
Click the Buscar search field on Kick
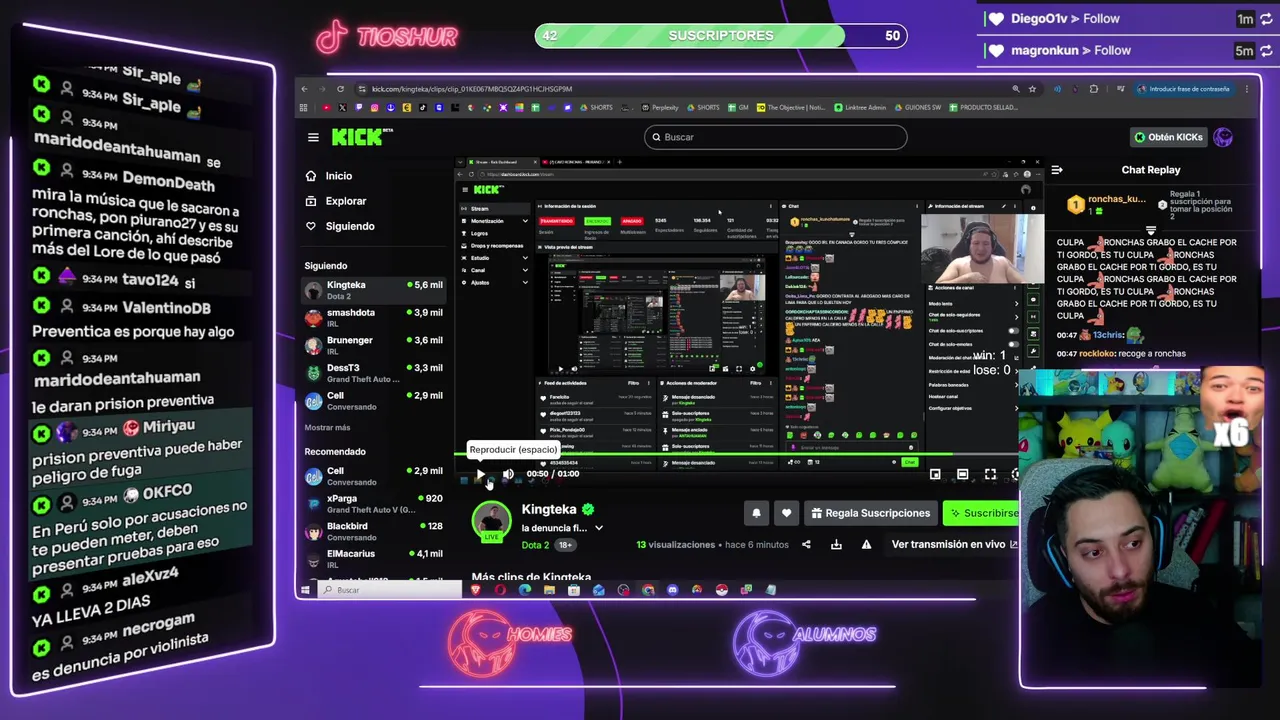pyautogui.click(x=775, y=137)
